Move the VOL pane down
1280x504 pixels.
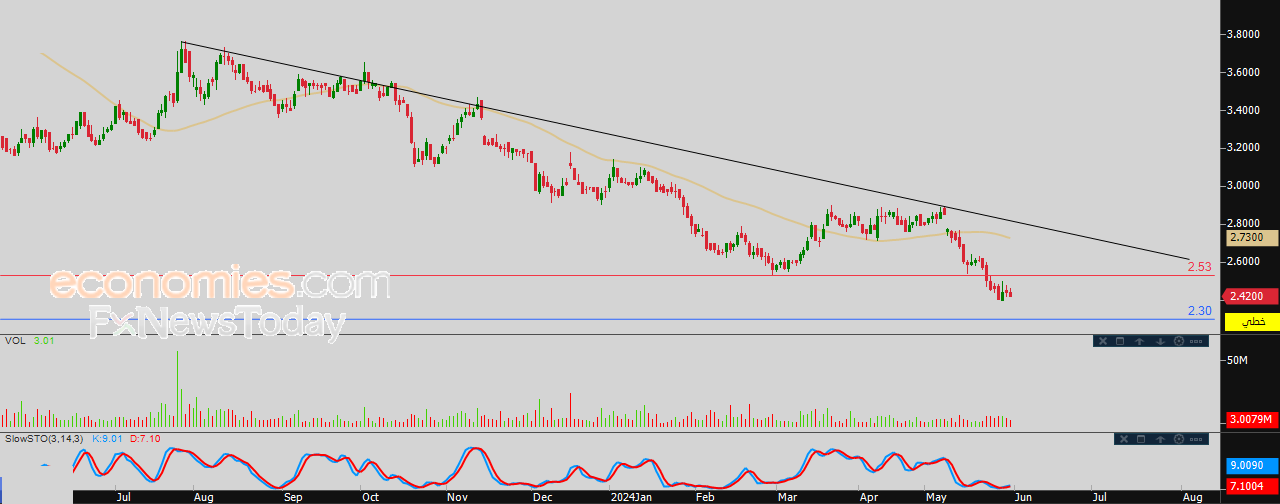(x=1160, y=341)
